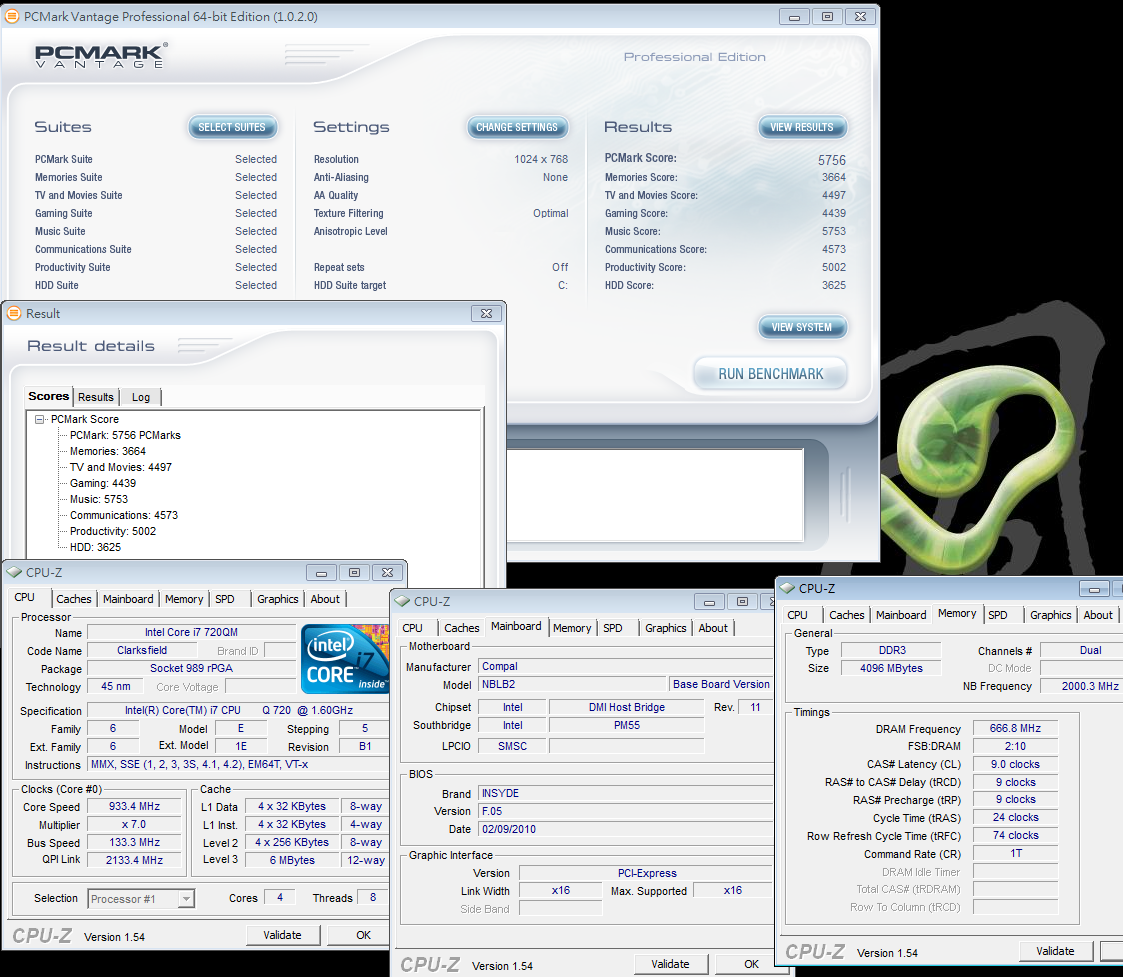Select 'HDD: 3625' tree row
Screen dimensions: 1123x977
96,547
